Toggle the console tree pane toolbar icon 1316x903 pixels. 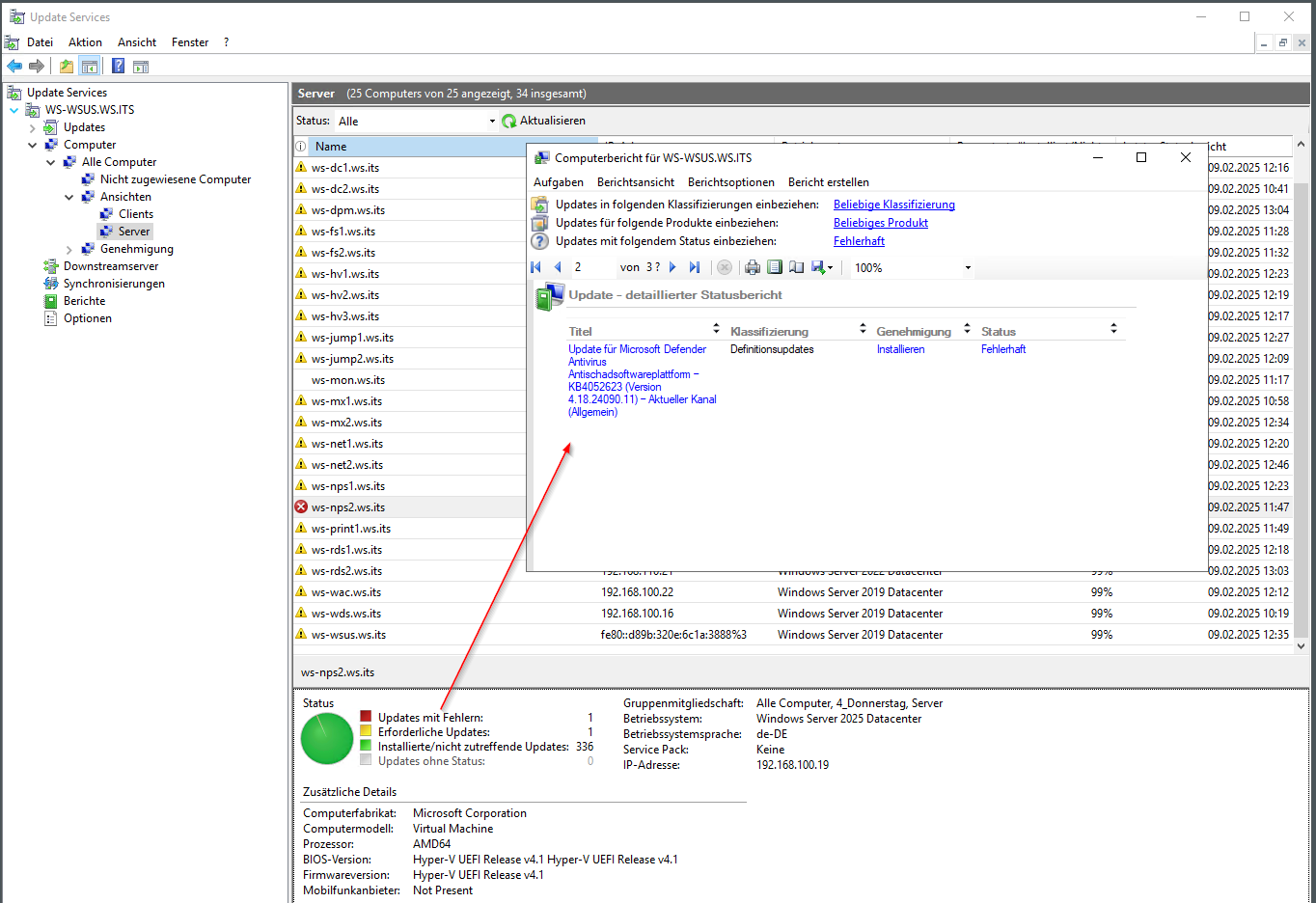[89, 66]
